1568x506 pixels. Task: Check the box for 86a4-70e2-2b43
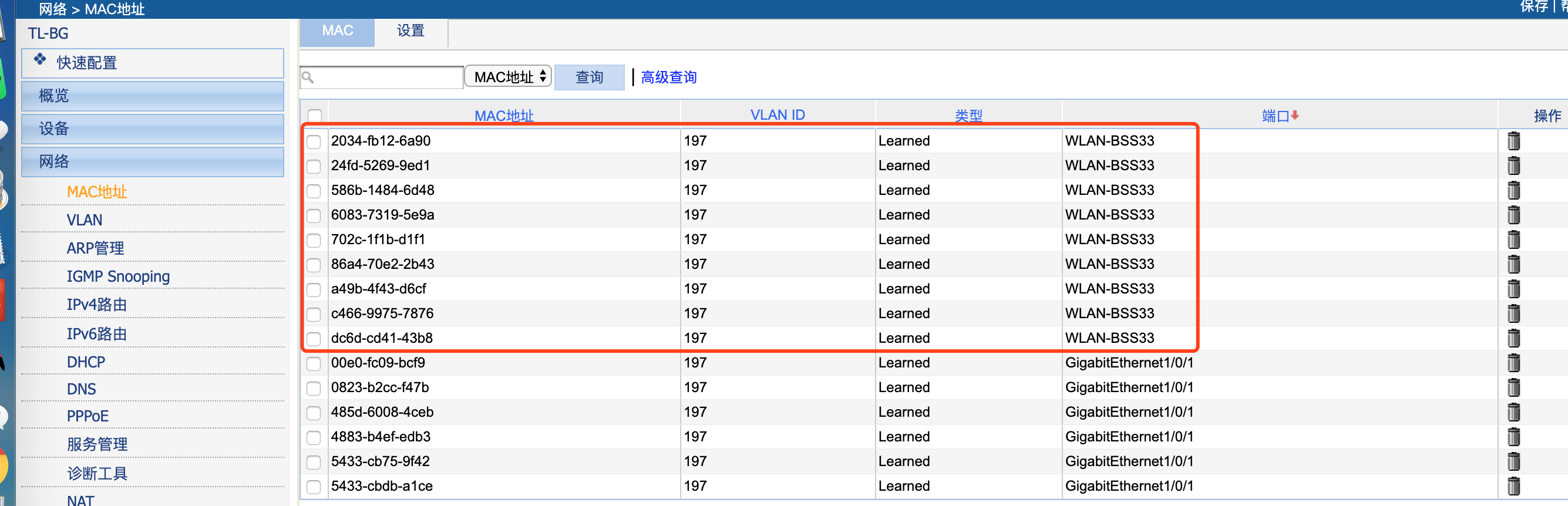(x=314, y=265)
